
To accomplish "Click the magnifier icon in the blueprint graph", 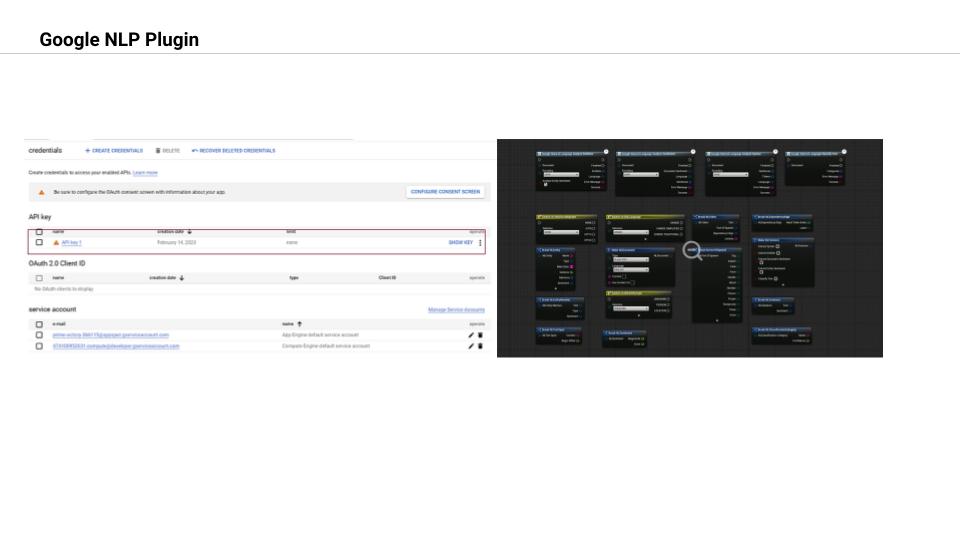I will coord(692,250).
